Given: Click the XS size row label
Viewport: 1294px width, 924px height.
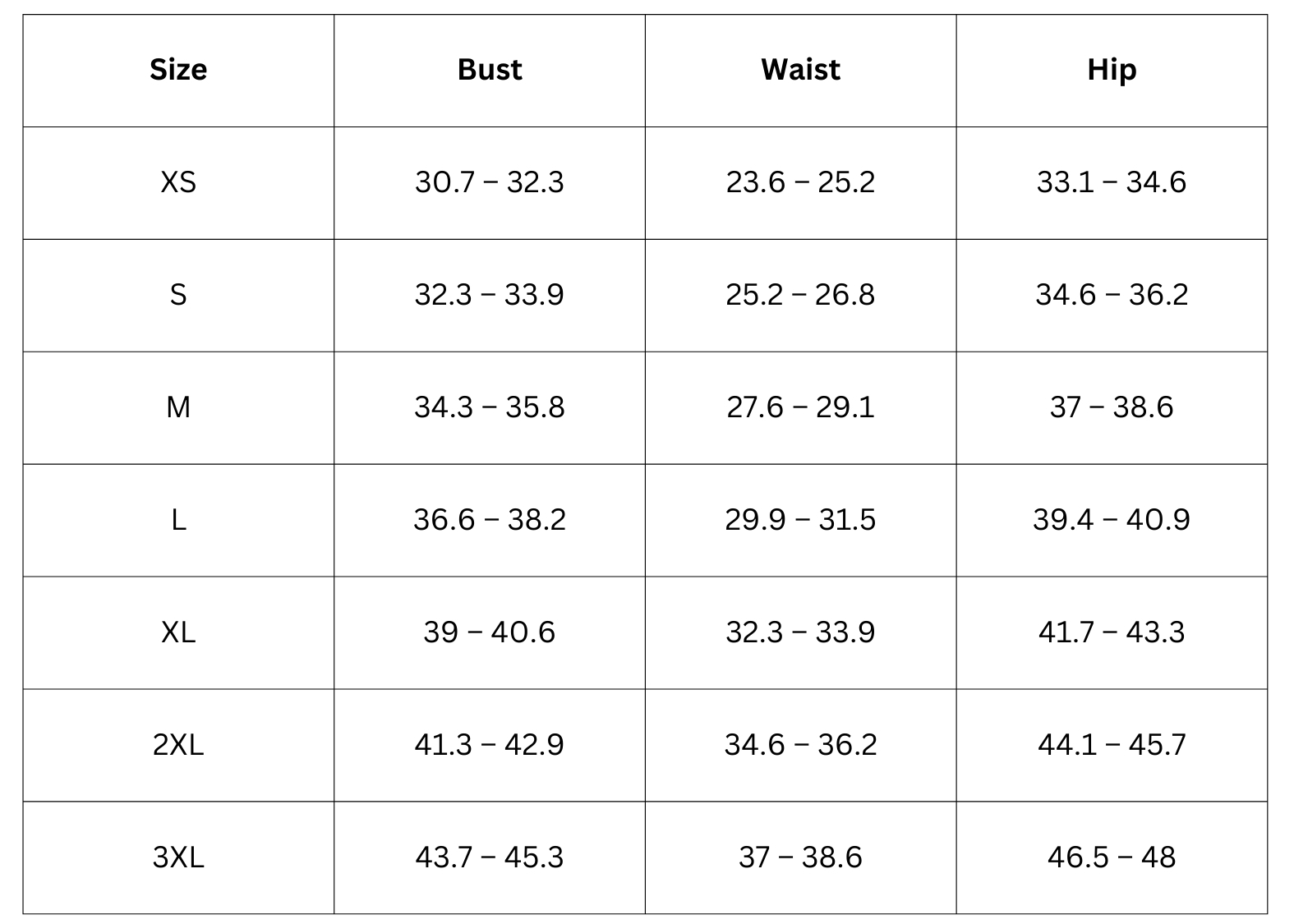Looking at the screenshot, I should coord(178,182).
